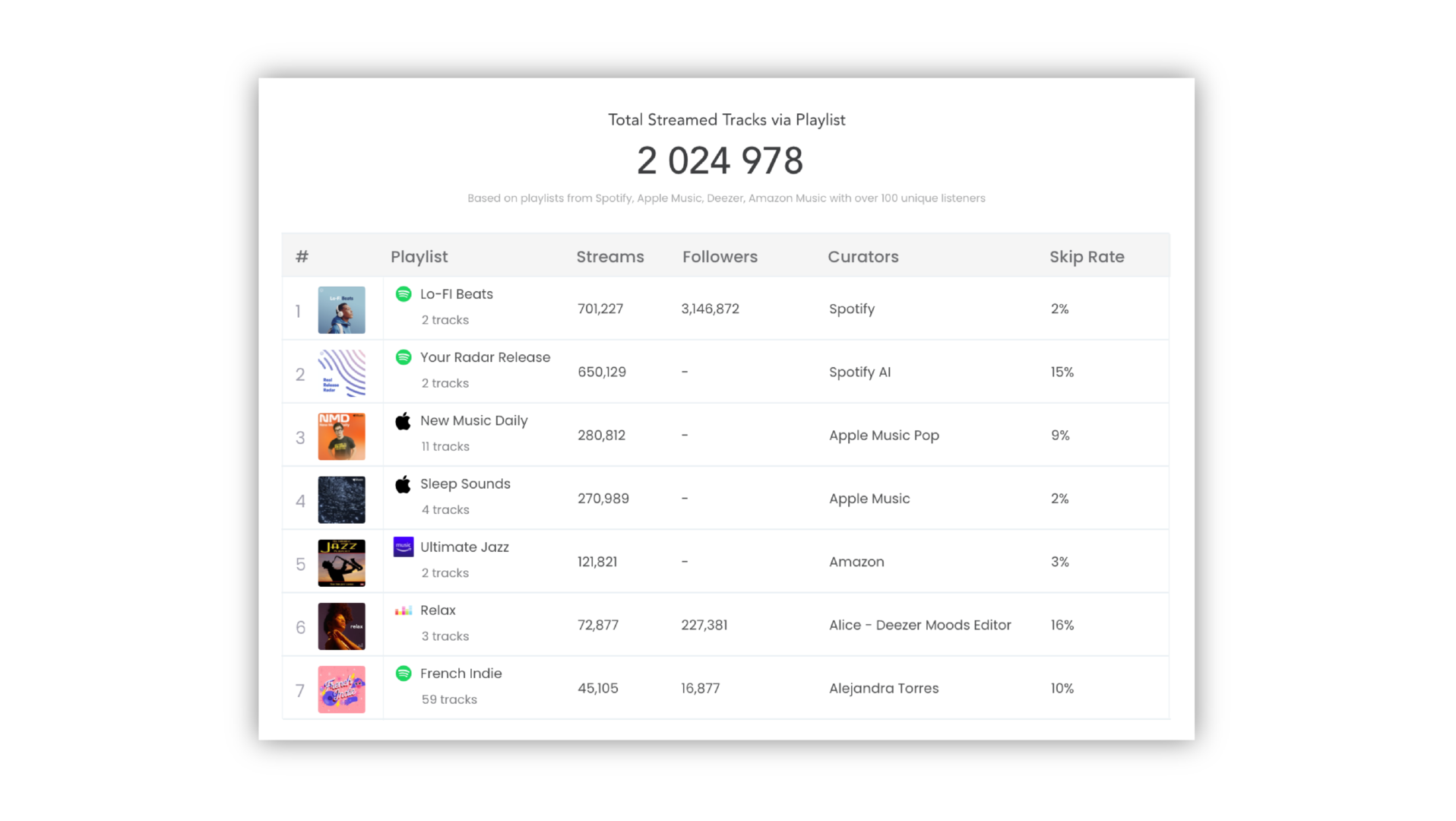Click the Apple icon beside New Music Daily

coord(404,421)
